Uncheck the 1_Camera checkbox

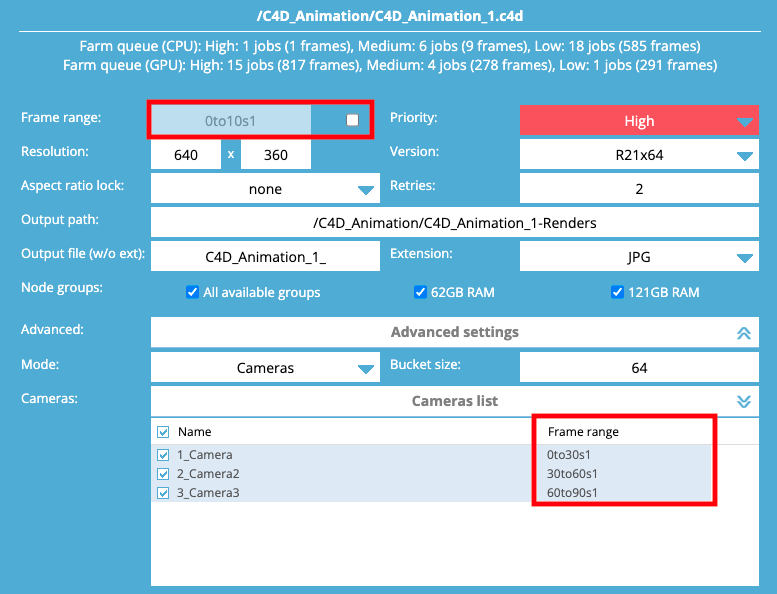[163, 454]
